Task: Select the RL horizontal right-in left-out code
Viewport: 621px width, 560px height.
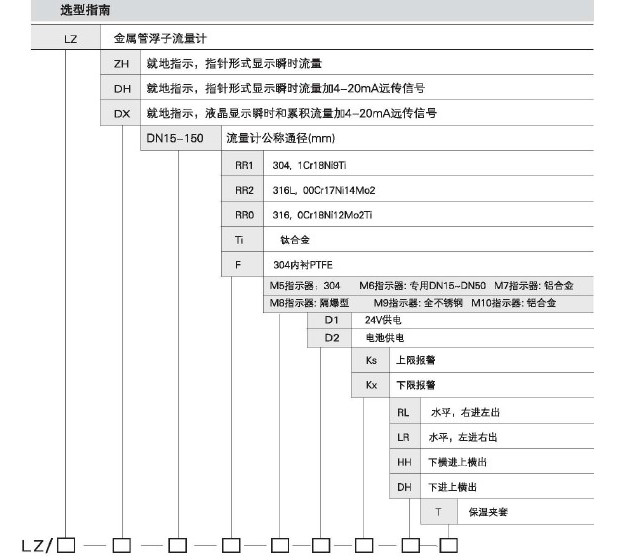Action: pyautogui.click(x=404, y=411)
